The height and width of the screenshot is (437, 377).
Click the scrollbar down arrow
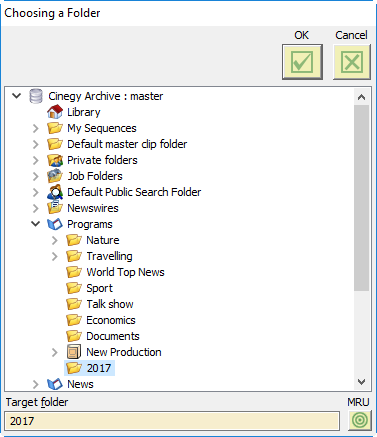coord(361,382)
